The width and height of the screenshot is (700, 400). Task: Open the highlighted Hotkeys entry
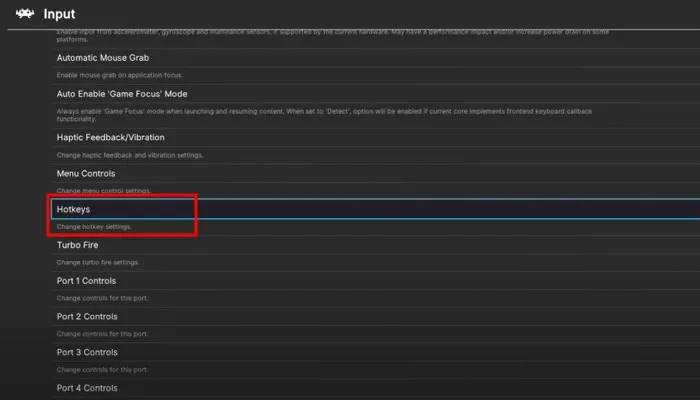pos(376,209)
